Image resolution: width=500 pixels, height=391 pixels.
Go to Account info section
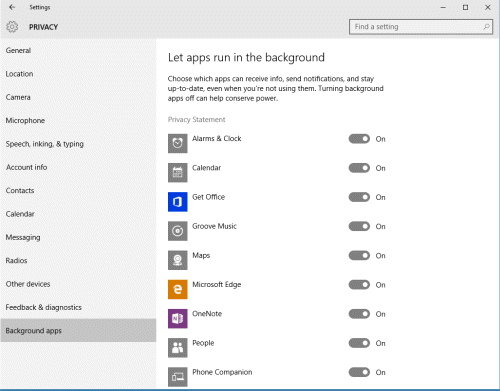pos(78,167)
